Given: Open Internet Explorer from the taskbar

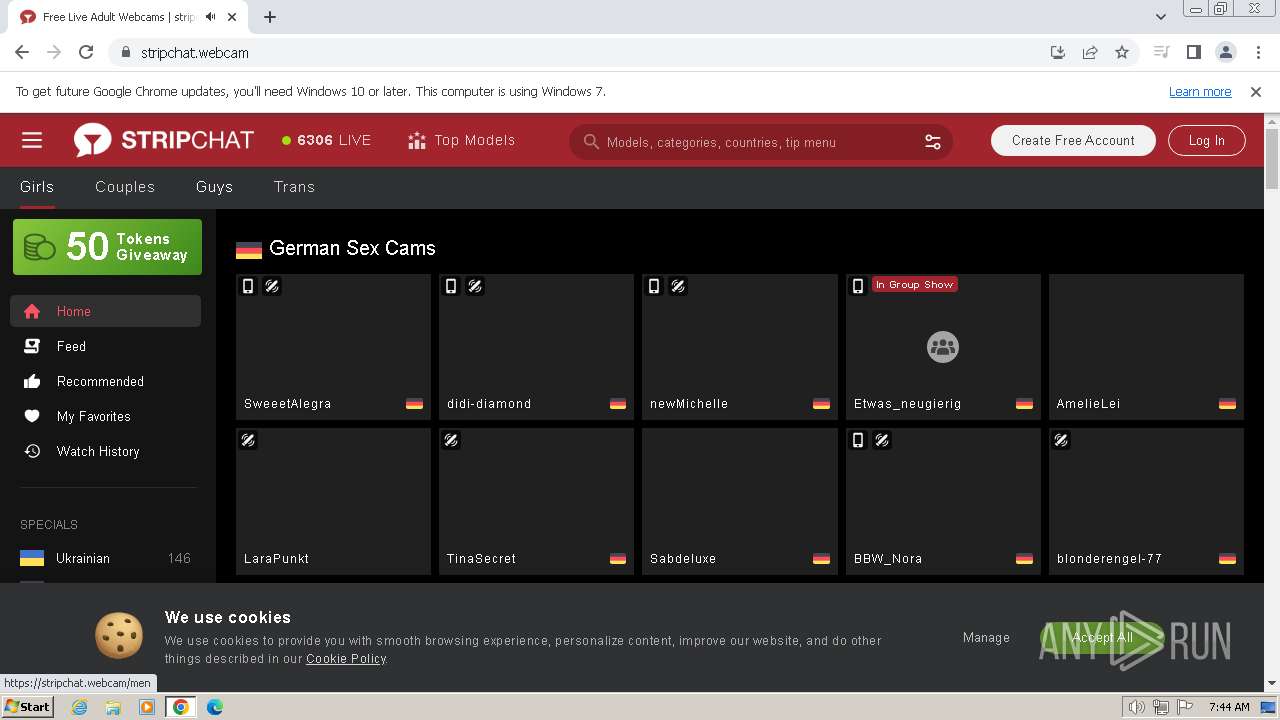Looking at the screenshot, I should pos(79,707).
